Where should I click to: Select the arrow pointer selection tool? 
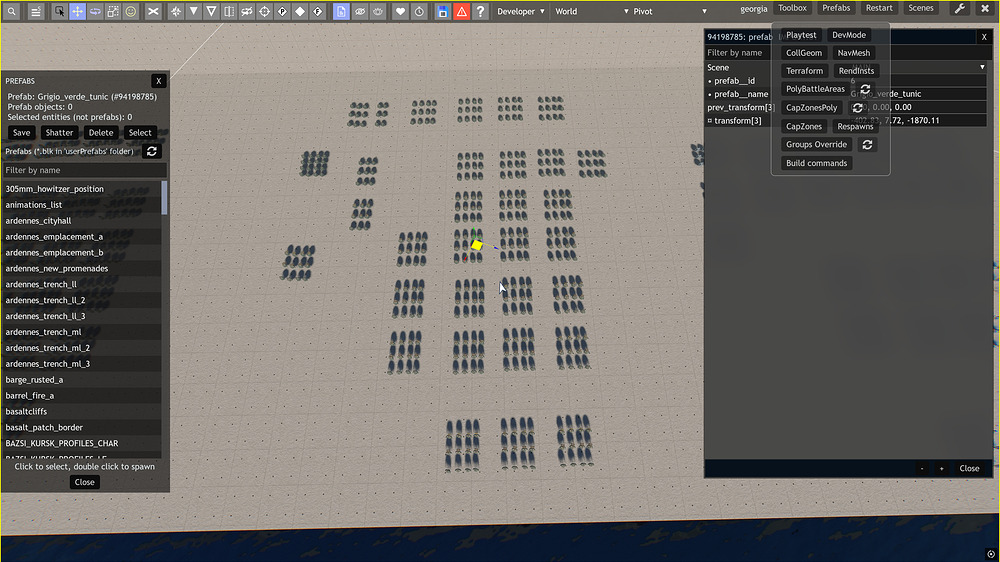[59, 11]
